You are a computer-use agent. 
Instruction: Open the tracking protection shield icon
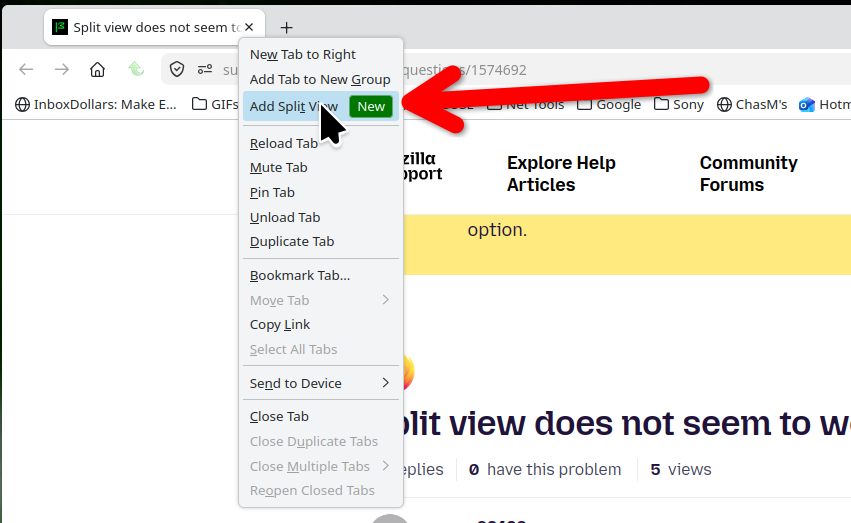pyautogui.click(x=177, y=69)
